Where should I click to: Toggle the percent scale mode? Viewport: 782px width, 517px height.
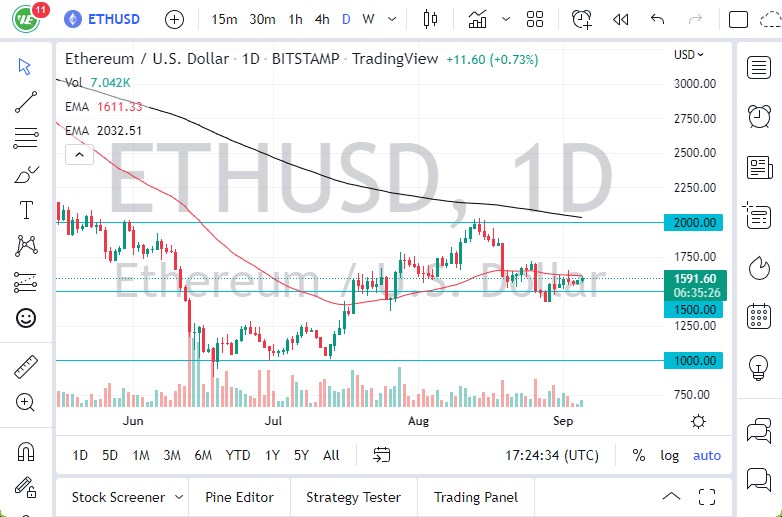pos(639,455)
